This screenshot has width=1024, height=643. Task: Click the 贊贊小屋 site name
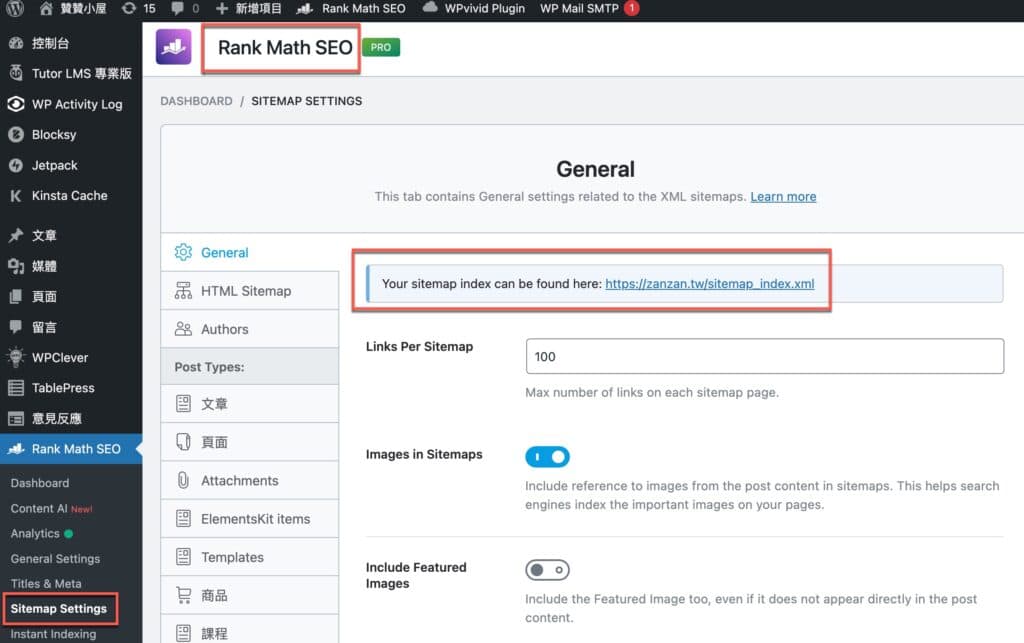pos(83,8)
